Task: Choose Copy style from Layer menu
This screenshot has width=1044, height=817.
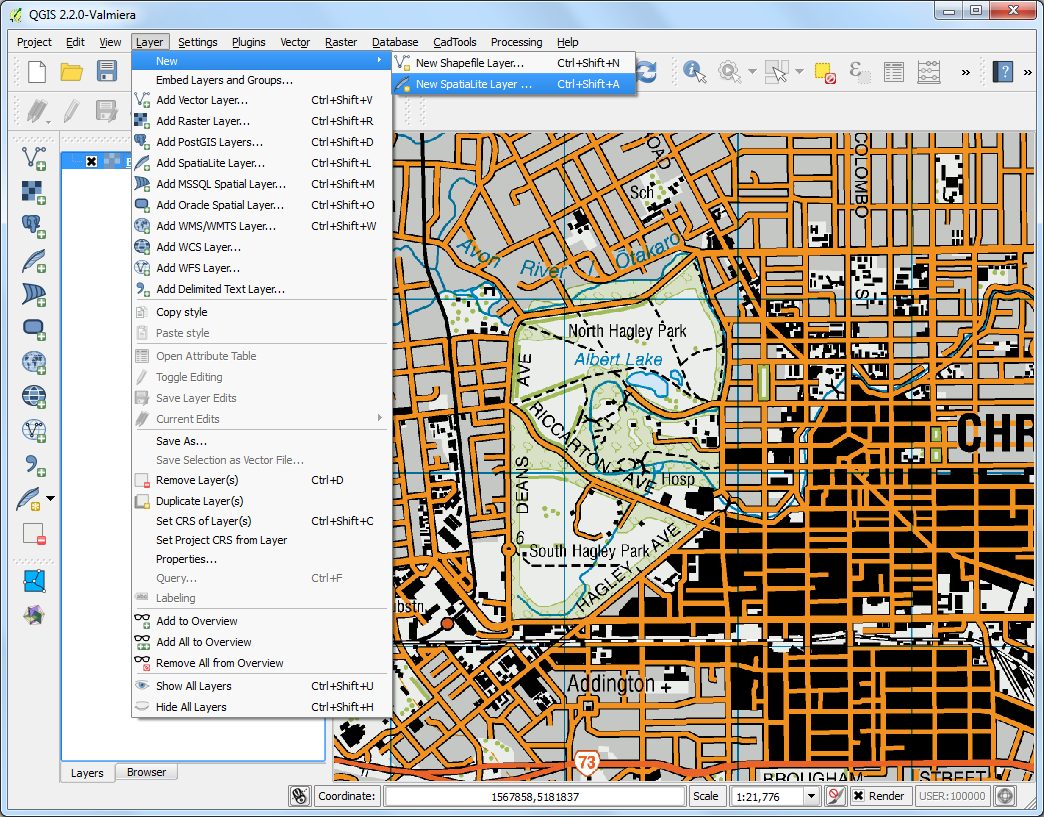Action: (261, 312)
